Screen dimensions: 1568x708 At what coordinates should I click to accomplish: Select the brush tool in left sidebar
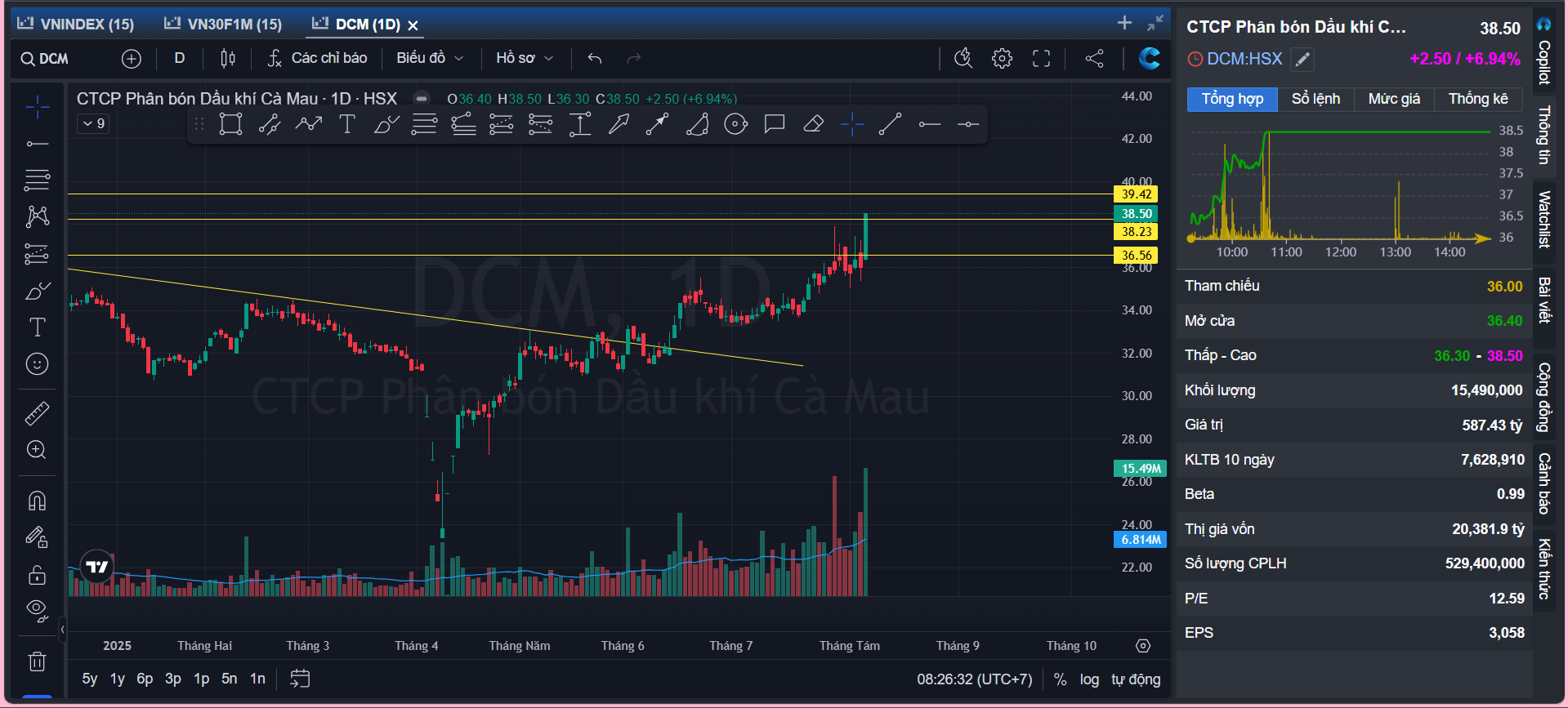click(37, 291)
